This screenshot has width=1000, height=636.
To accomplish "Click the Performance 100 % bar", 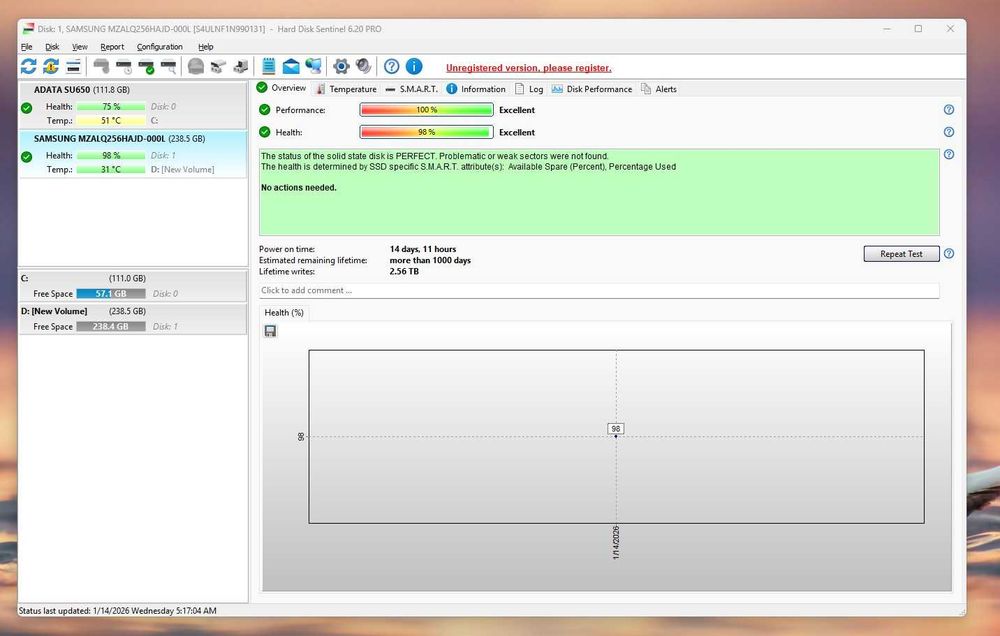I will point(426,110).
